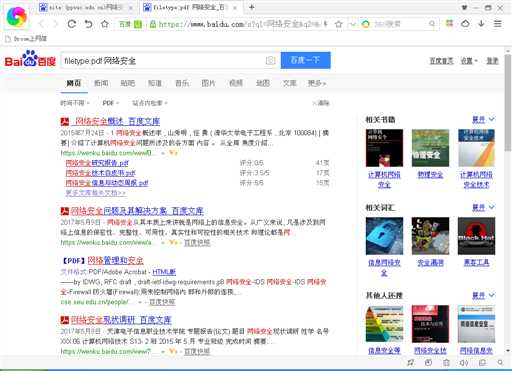Switch to the first browser tab

point(86,7)
